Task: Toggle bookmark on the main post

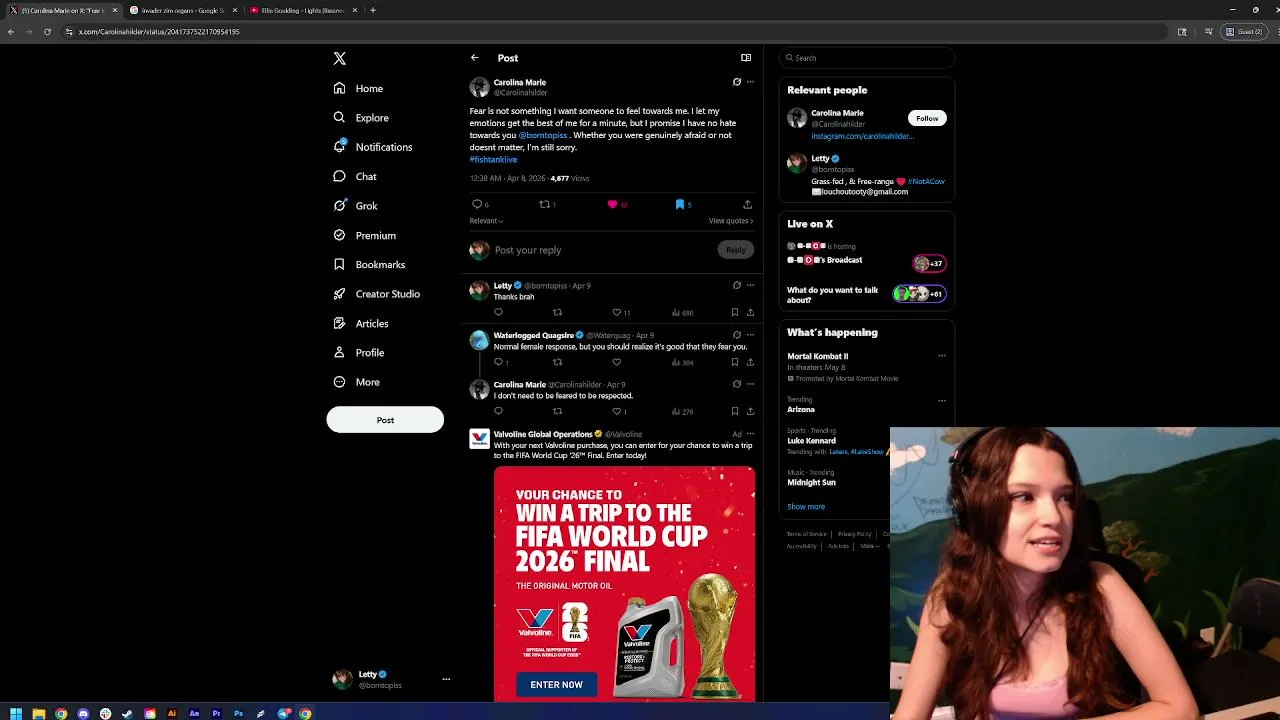Action: pyautogui.click(x=680, y=204)
